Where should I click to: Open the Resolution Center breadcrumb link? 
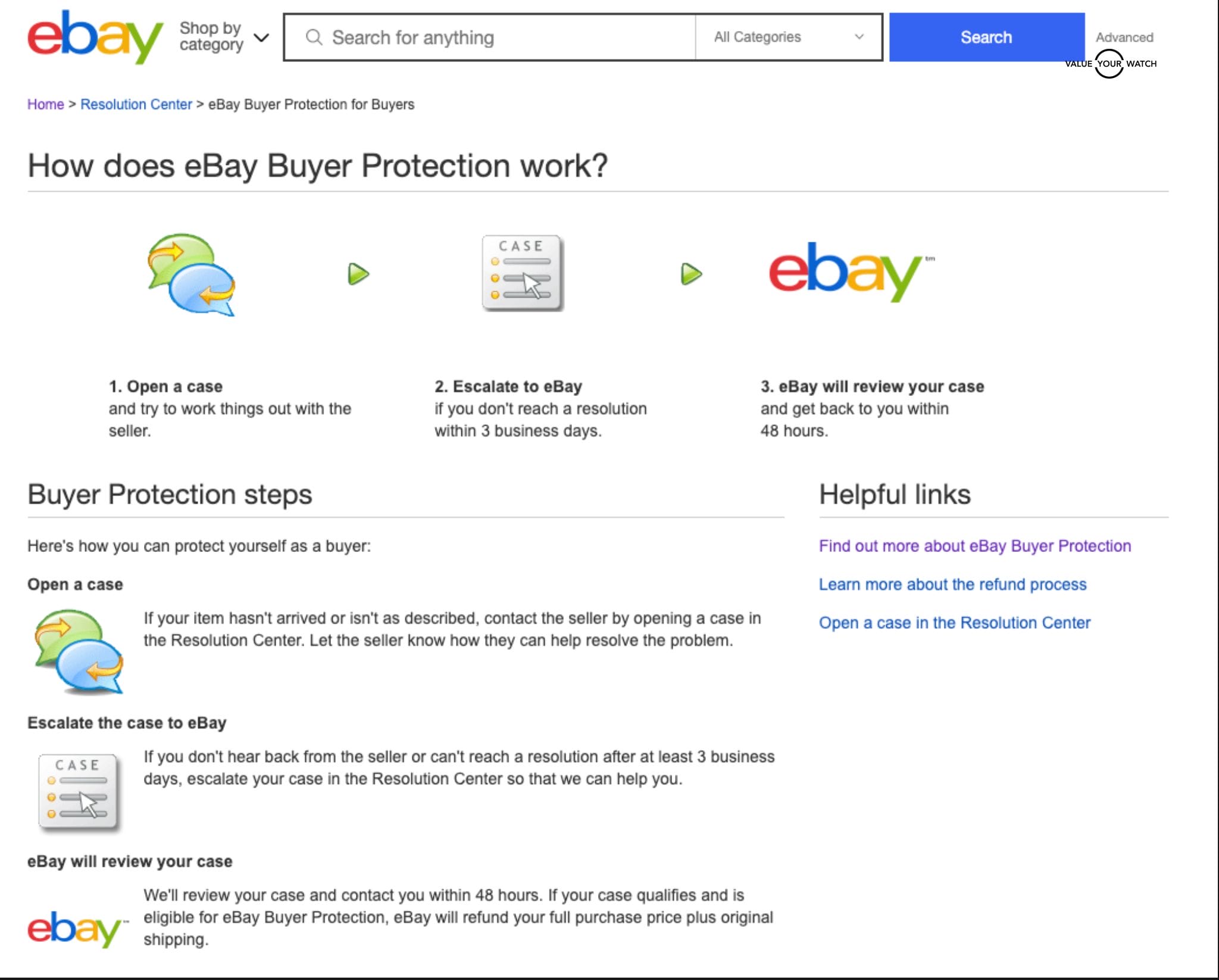(136, 104)
